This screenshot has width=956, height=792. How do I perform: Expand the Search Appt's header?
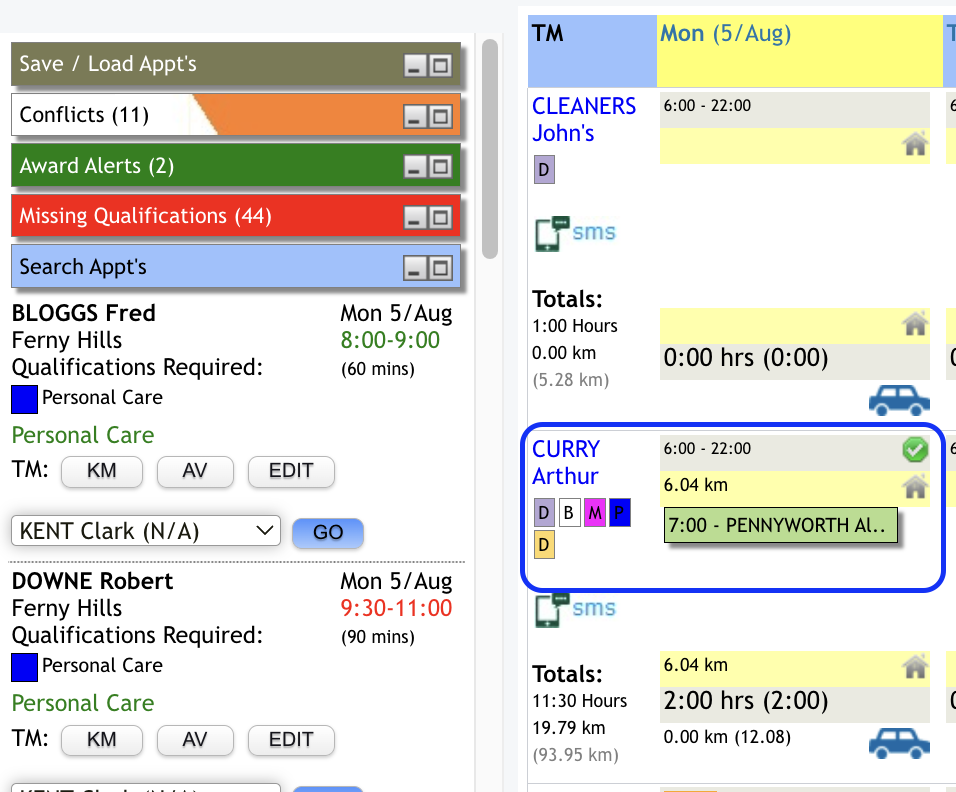pos(235,266)
